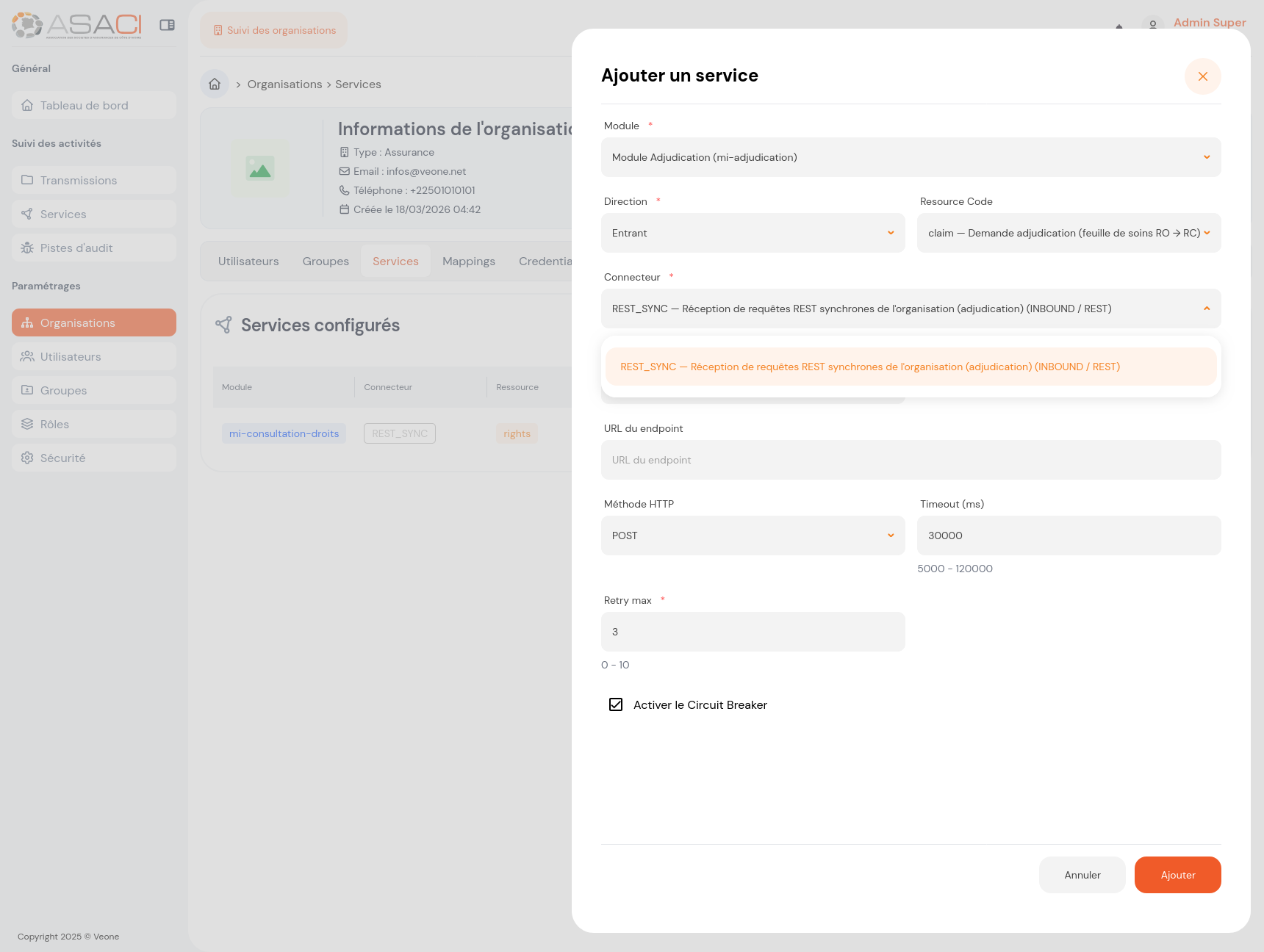The width and height of the screenshot is (1264, 952).
Task: Click the sidebar collapse icon beside ASACI logo
Action: click(168, 24)
